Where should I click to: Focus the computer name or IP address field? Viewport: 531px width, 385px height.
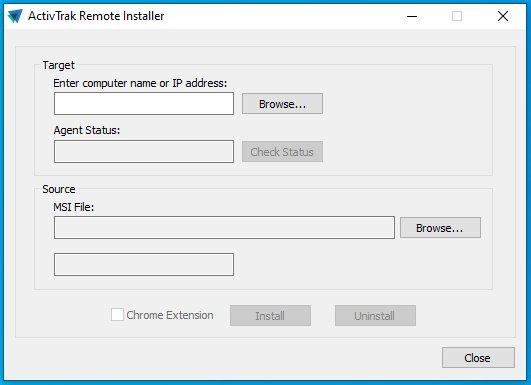(144, 104)
